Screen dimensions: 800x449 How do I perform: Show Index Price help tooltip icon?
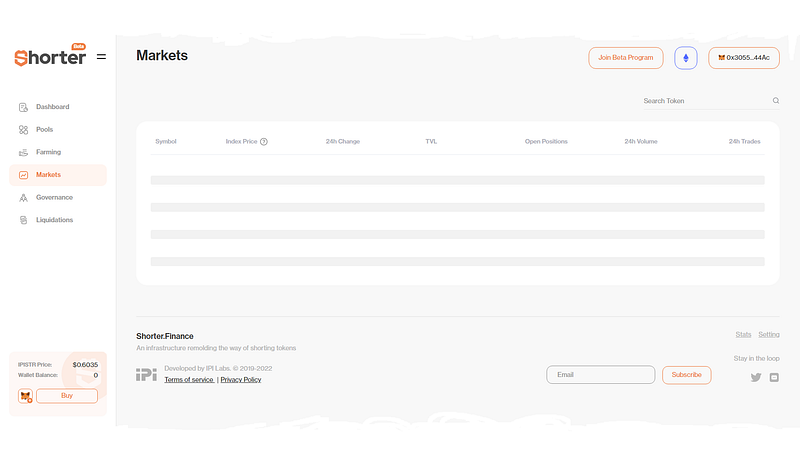click(x=264, y=142)
